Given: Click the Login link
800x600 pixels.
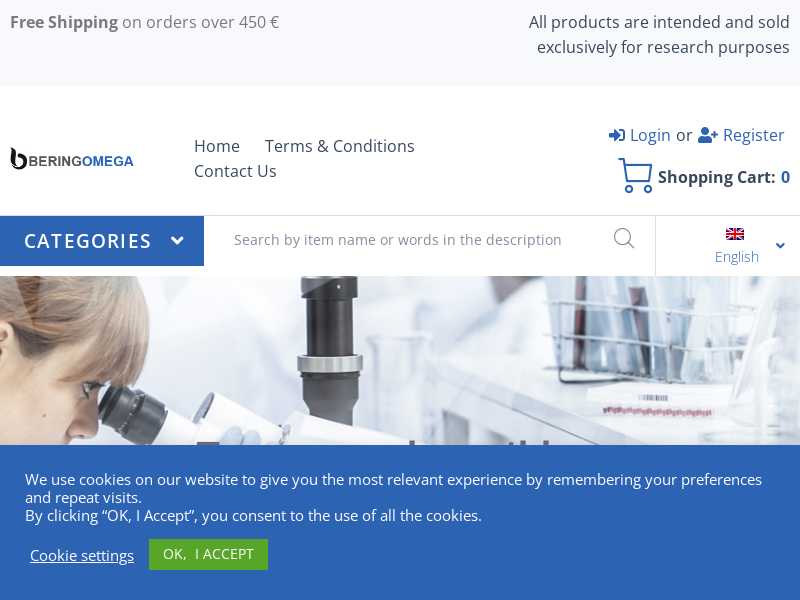Looking at the screenshot, I should point(650,135).
